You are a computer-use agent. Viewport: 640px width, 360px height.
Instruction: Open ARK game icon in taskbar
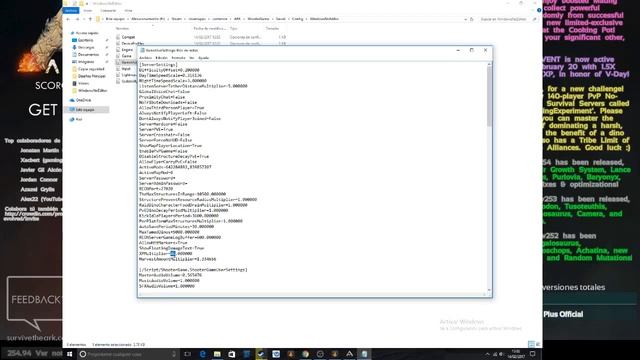click(349, 354)
